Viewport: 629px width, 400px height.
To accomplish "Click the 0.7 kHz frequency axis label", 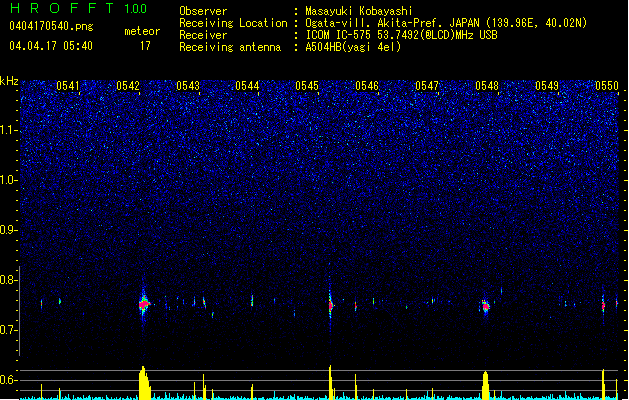I will [x=8, y=330].
